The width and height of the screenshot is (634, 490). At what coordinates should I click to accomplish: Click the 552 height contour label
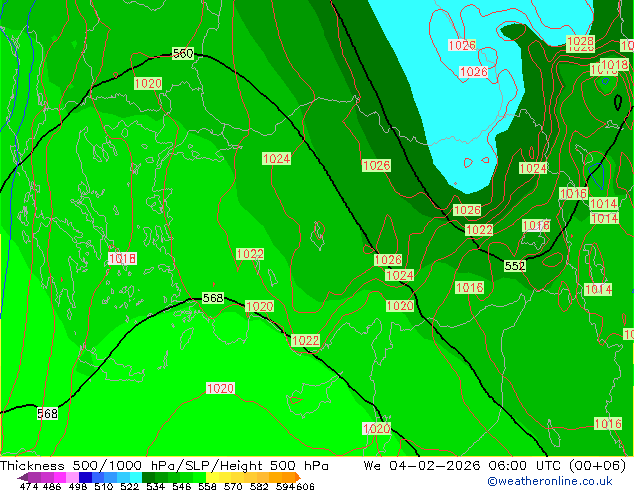(x=515, y=266)
